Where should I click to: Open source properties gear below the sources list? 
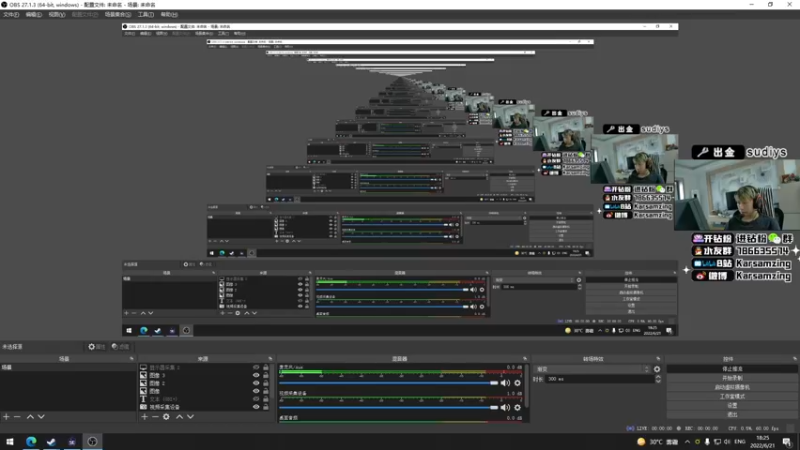166,417
